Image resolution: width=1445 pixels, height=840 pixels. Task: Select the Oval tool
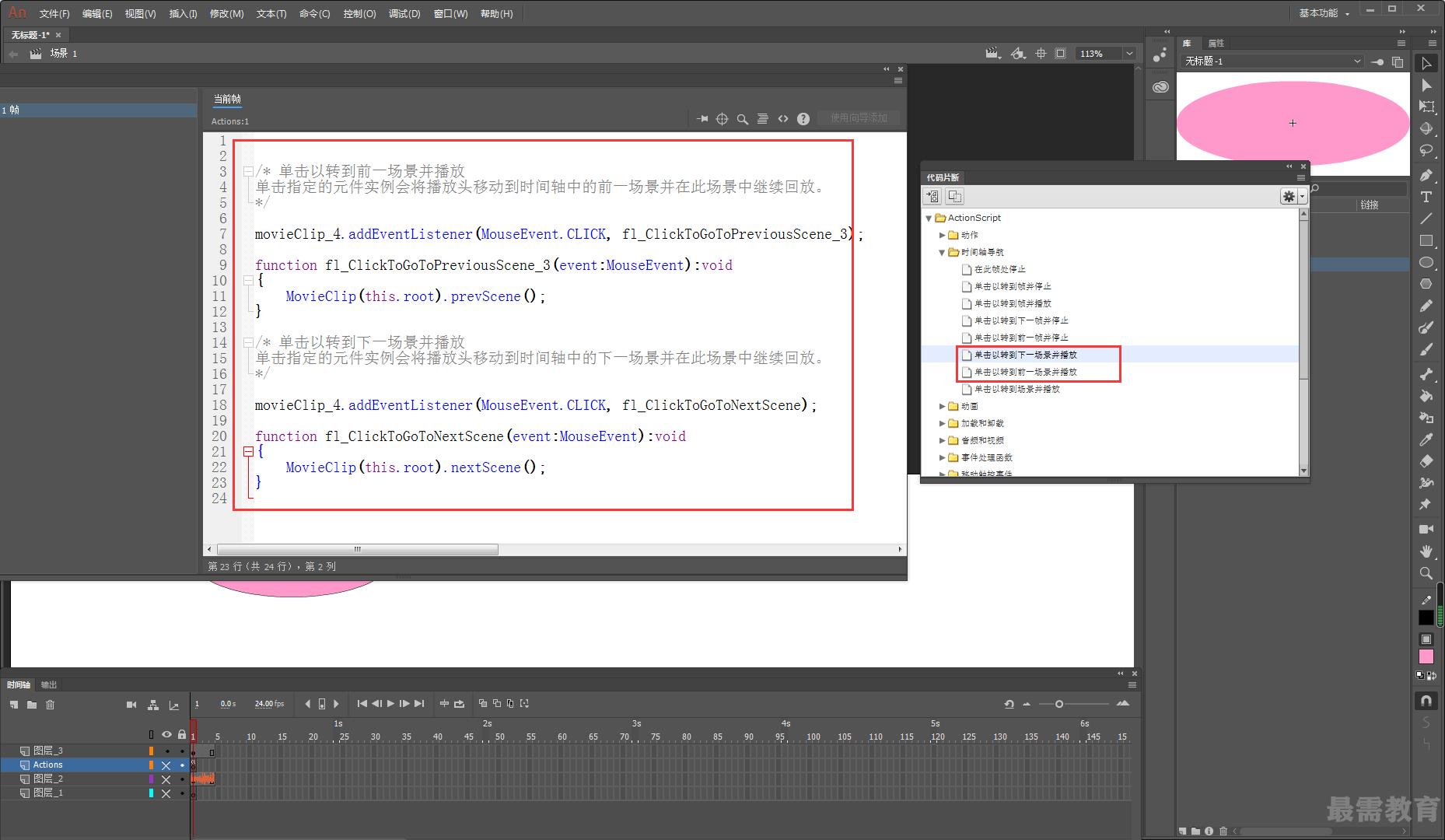tap(1426, 263)
